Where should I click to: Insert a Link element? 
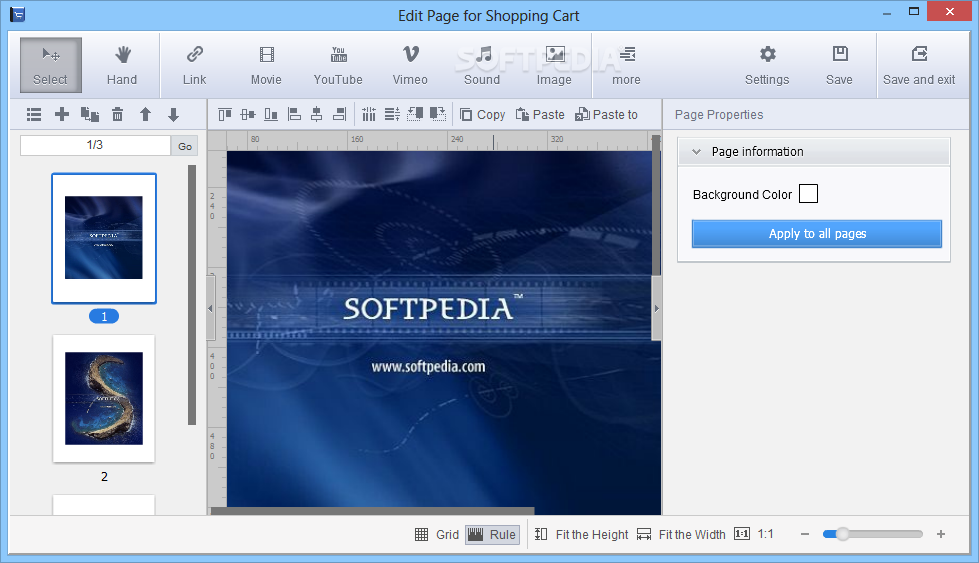point(194,65)
